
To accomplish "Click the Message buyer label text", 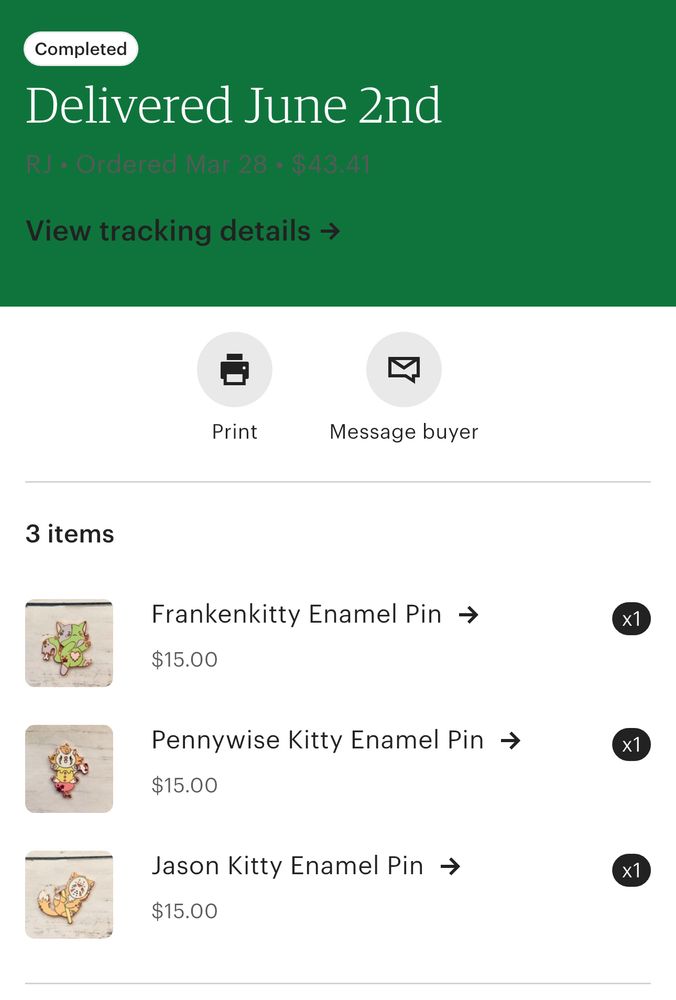I will (403, 432).
